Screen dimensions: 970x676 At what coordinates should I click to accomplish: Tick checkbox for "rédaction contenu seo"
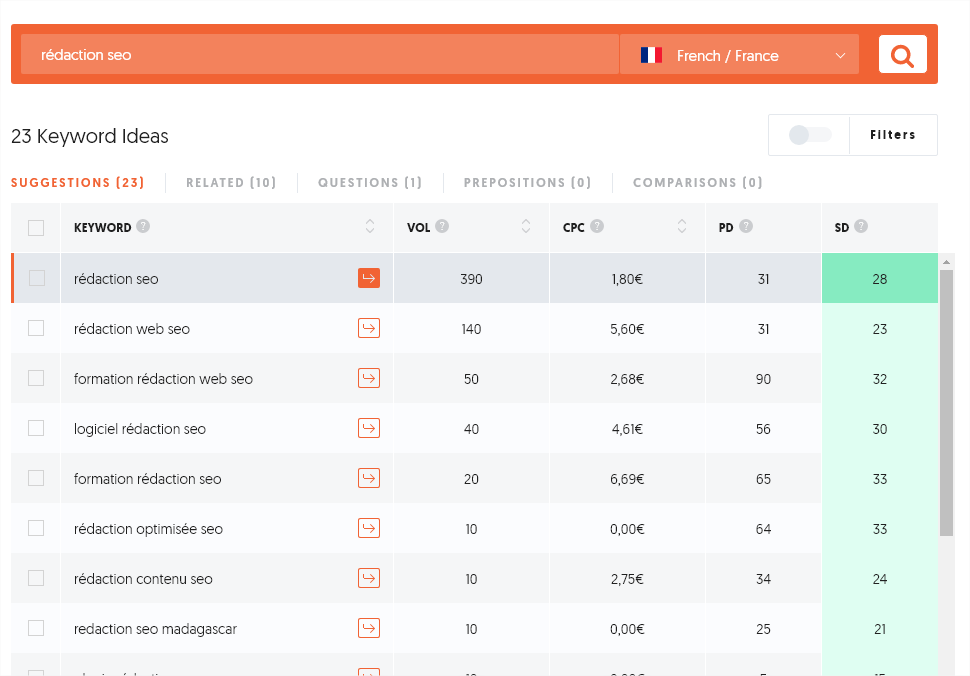click(x=36, y=578)
